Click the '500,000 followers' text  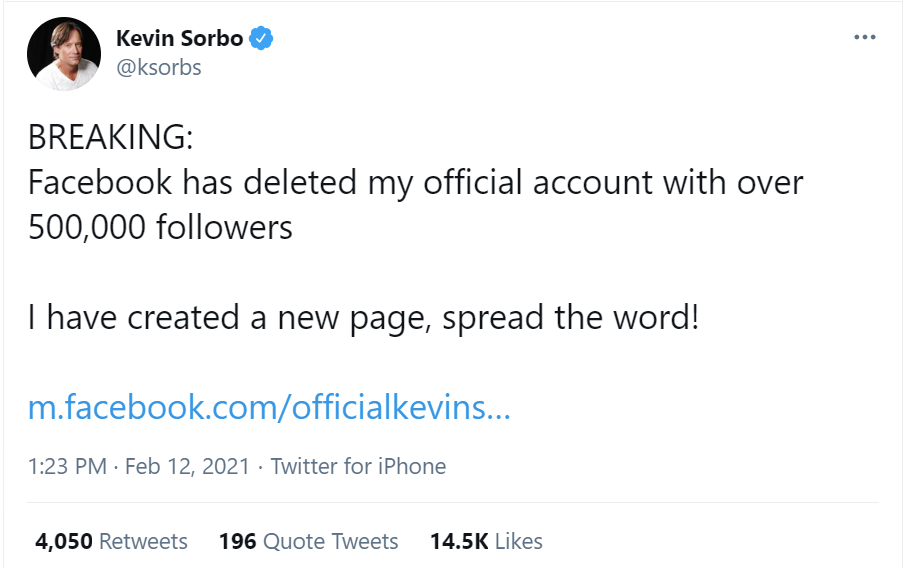[x=160, y=228]
